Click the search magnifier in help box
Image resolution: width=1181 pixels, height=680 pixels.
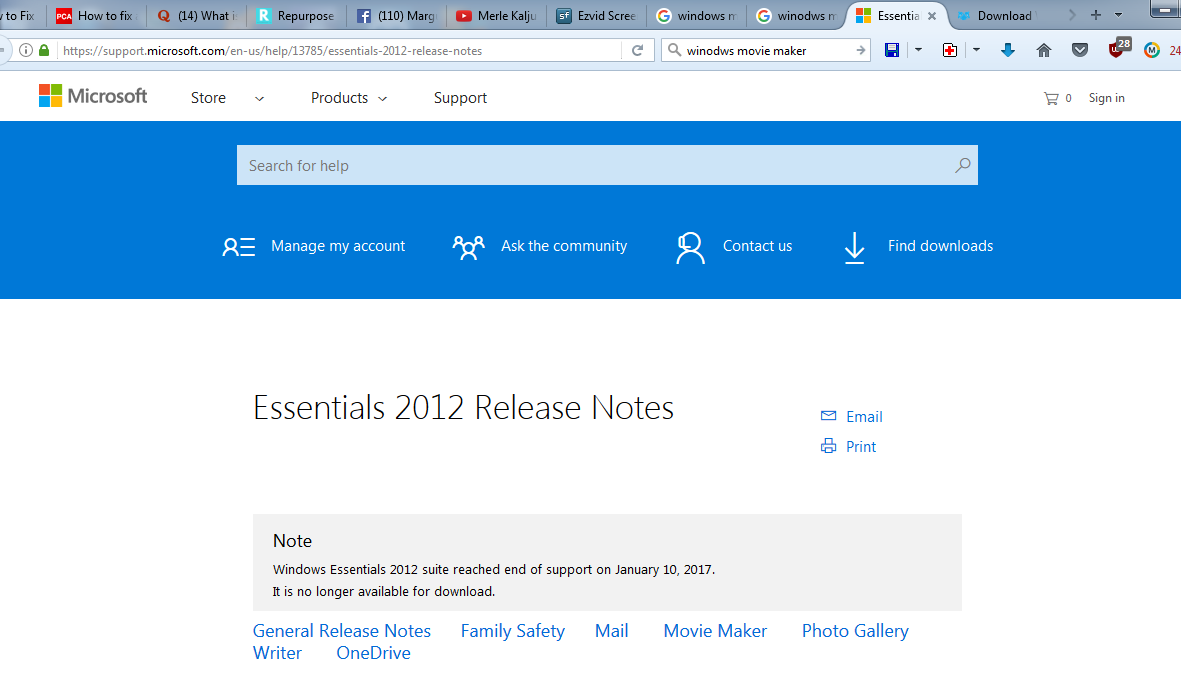tap(963, 165)
